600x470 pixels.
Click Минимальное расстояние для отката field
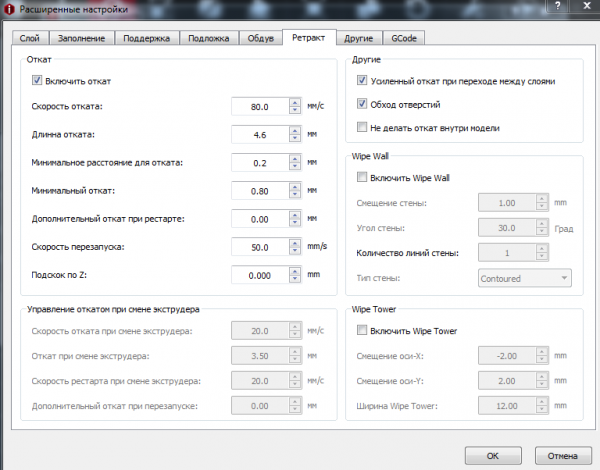[x=260, y=163]
